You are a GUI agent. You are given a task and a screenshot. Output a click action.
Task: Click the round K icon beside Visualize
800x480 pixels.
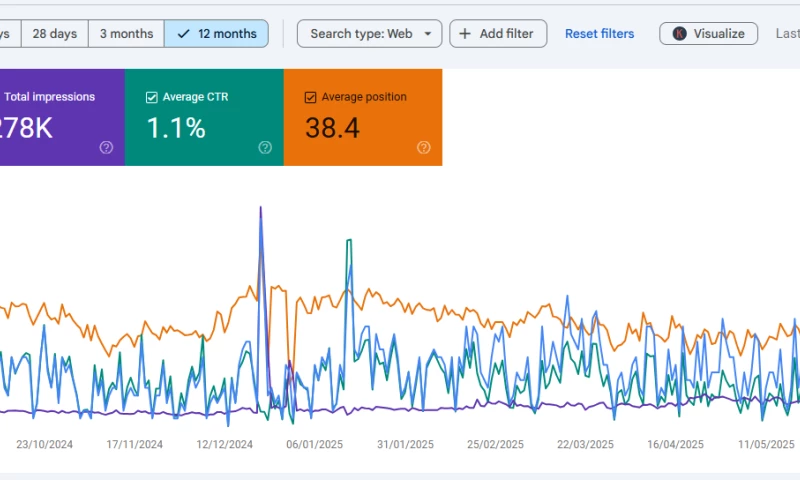[x=680, y=34]
